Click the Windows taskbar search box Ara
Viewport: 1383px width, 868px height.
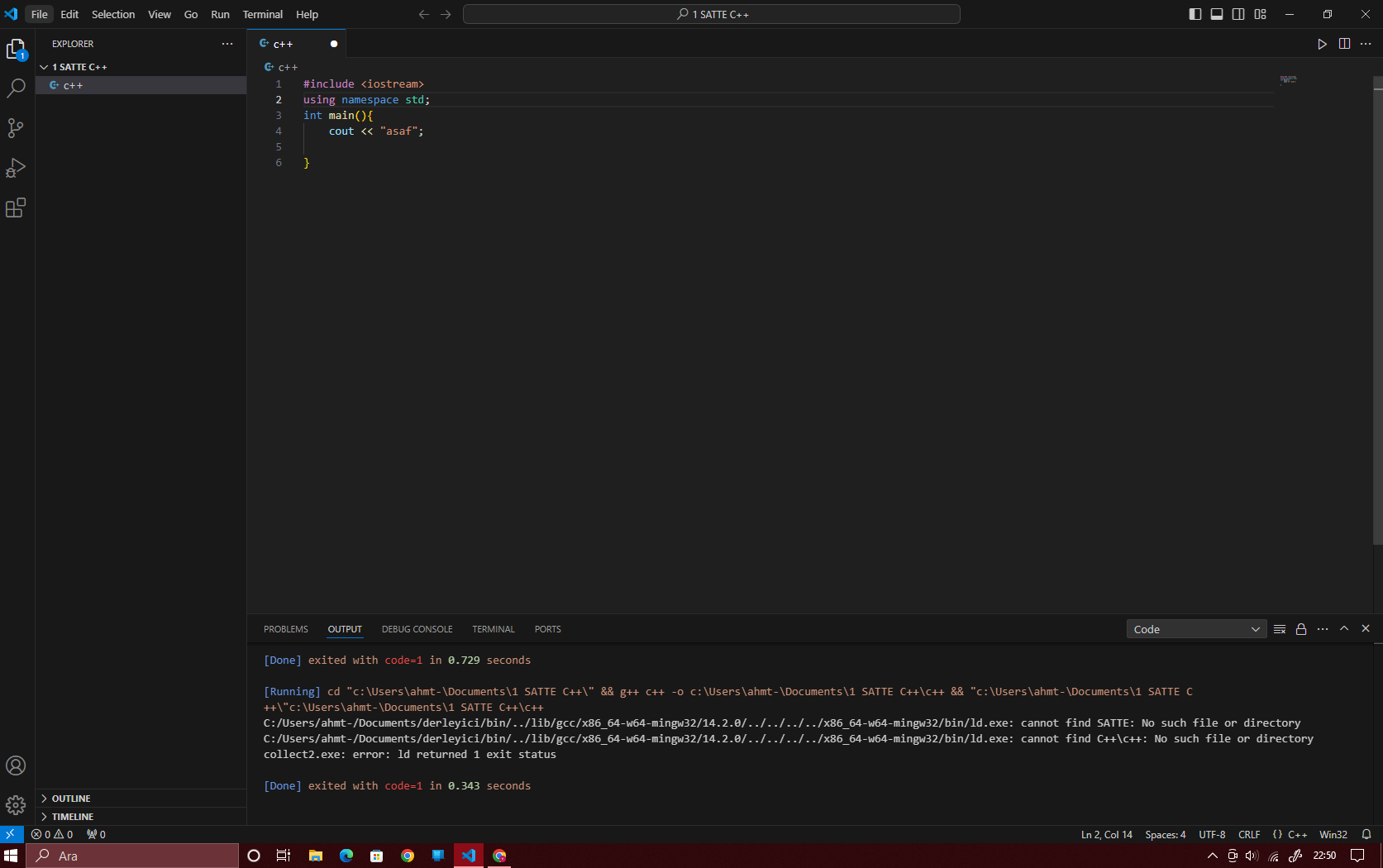132,856
